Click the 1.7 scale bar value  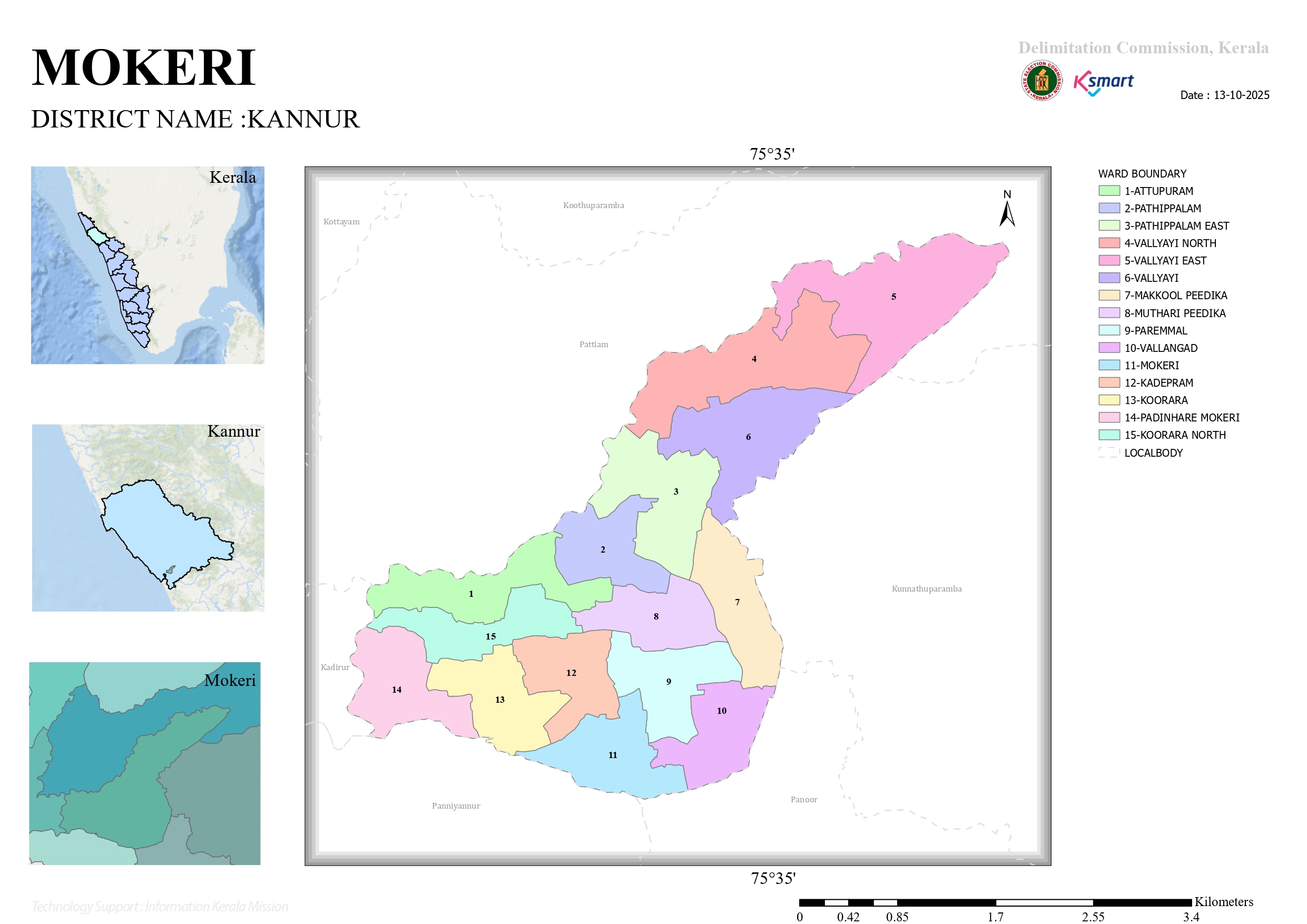[995, 917]
